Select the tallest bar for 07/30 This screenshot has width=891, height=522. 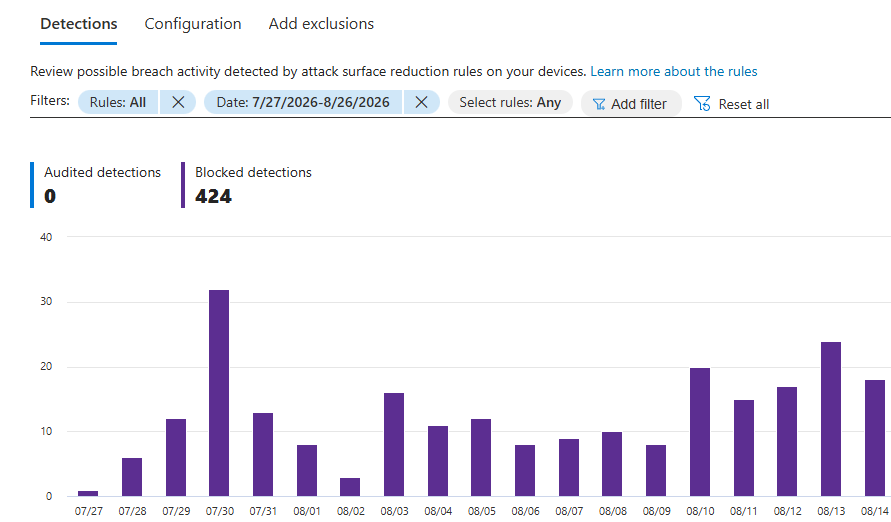(x=219, y=393)
